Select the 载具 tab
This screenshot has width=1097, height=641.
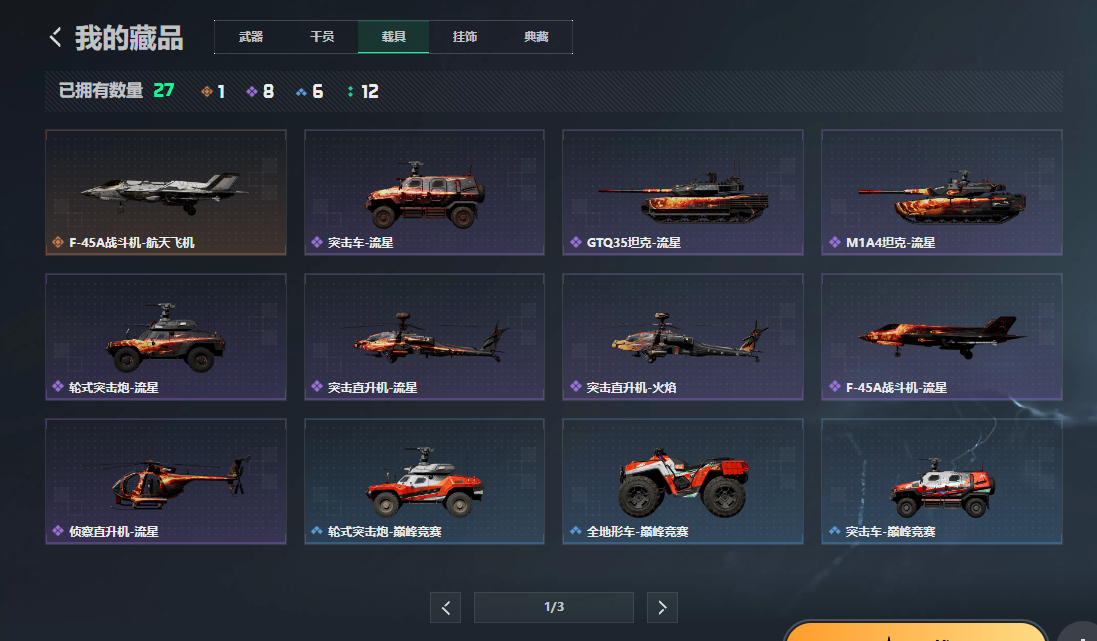click(393, 37)
